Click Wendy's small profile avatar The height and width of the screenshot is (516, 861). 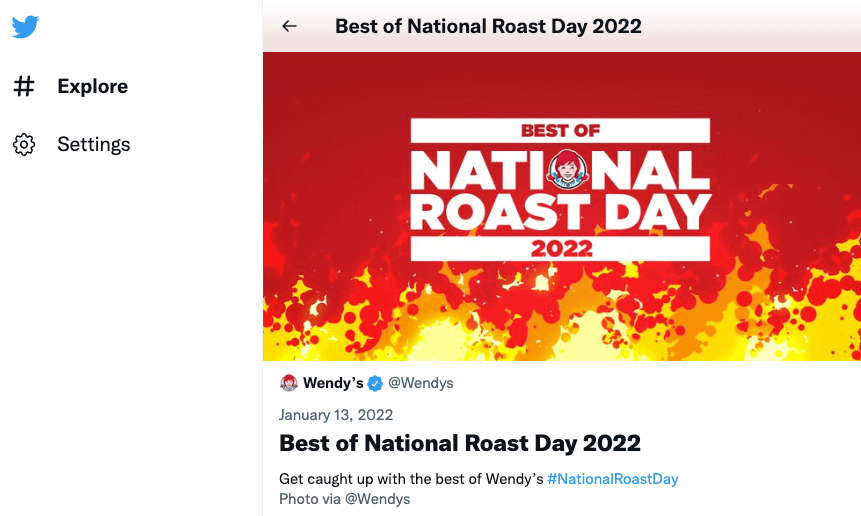pos(289,383)
